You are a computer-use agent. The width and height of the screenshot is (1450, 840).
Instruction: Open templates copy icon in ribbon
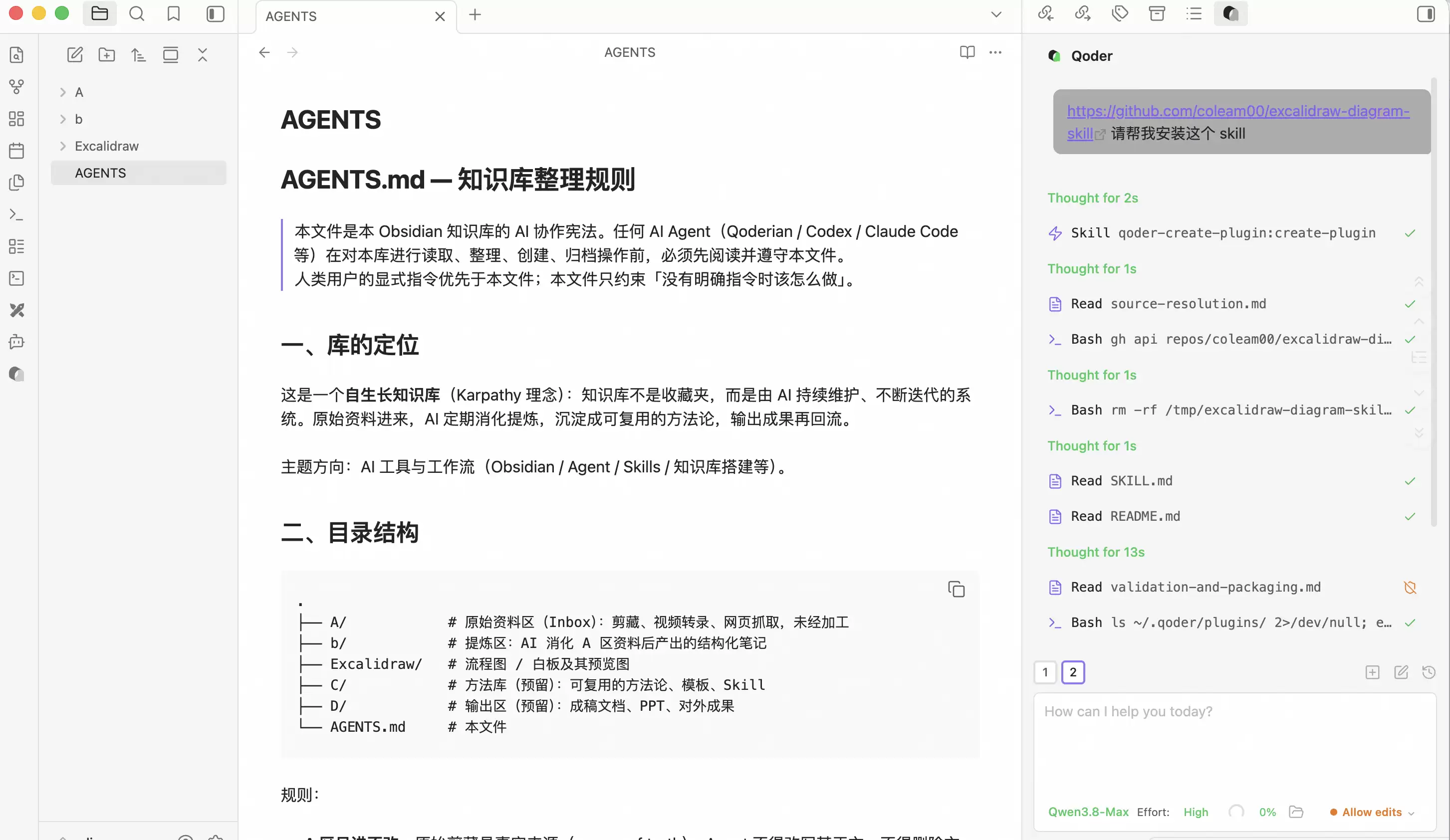[16, 183]
